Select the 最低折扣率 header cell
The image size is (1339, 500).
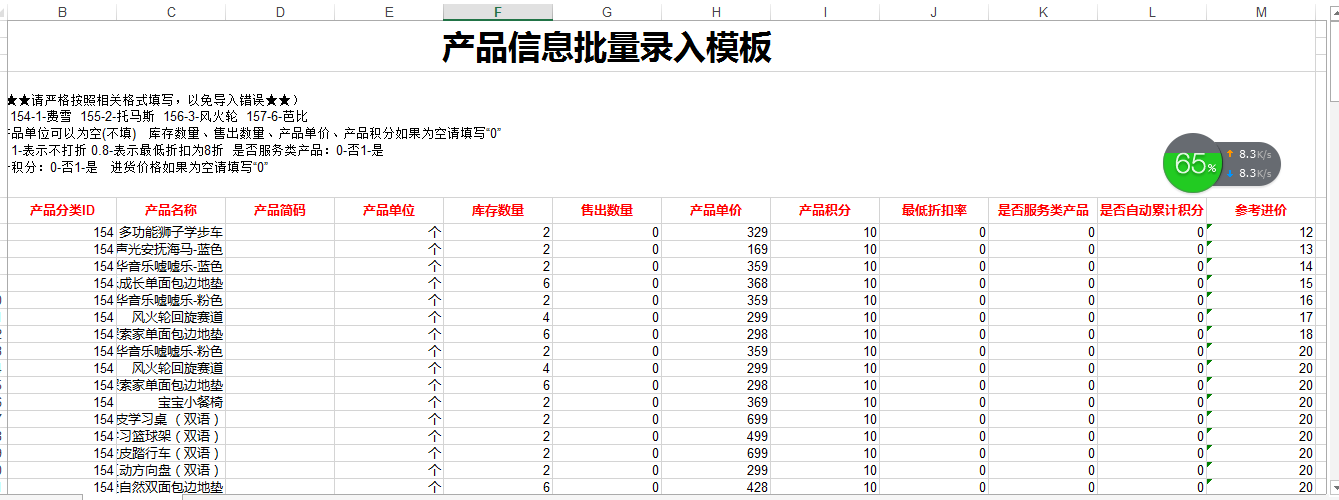(934, 211)
